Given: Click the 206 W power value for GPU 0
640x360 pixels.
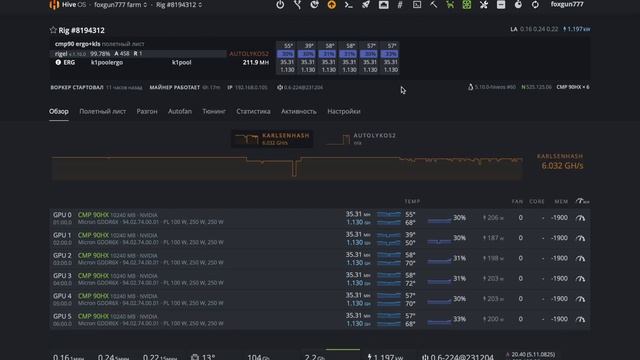Looking at the screenshot, I should point(493,218).
